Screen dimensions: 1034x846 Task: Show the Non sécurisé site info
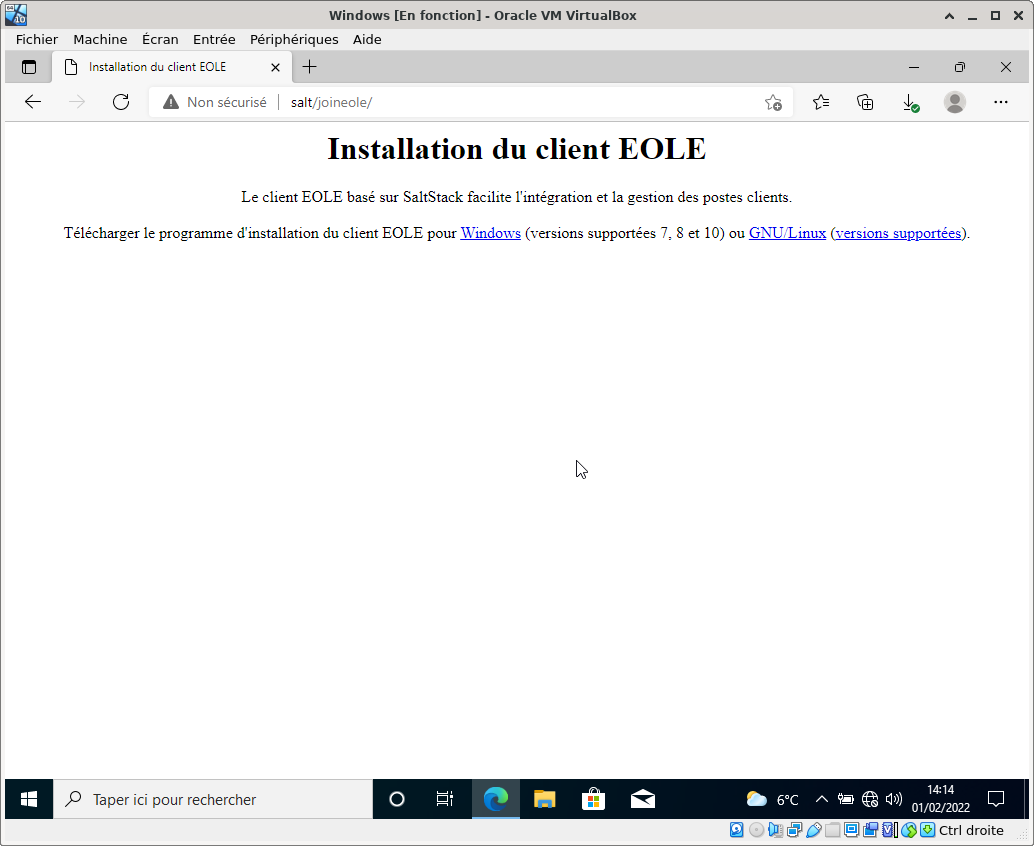(215, 102)
